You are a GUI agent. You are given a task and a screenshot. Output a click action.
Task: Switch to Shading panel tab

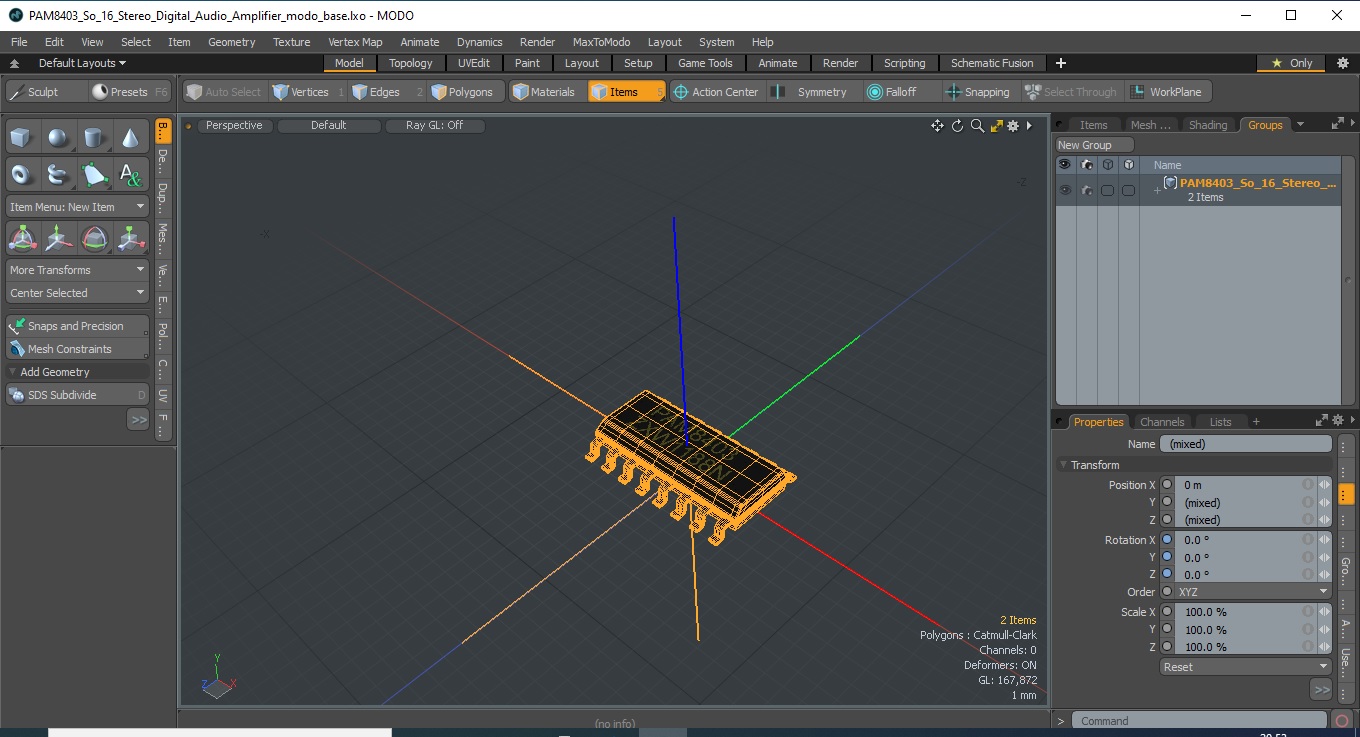[1207, 125]
